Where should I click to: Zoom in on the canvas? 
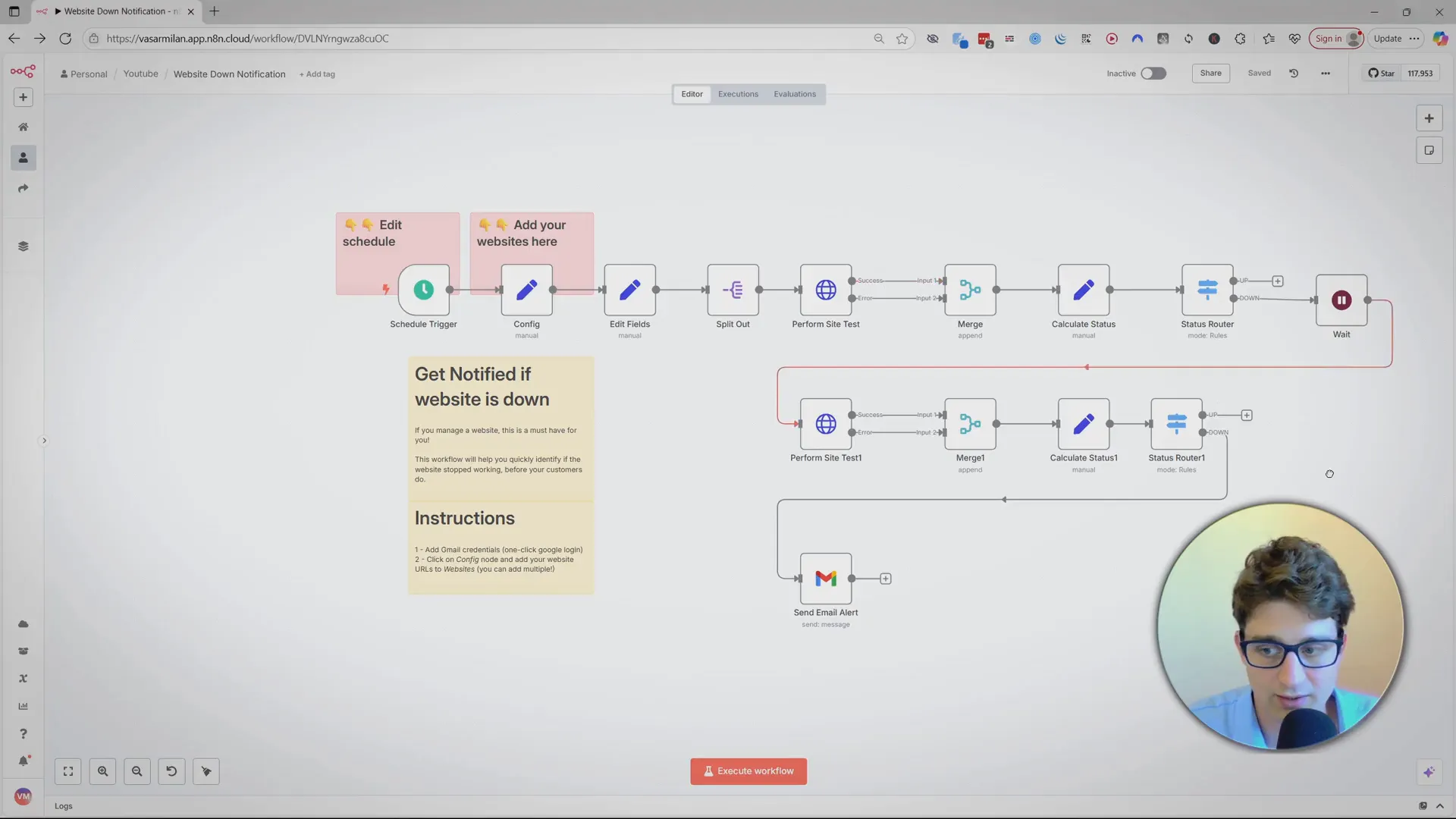click(x=102, y=771)
